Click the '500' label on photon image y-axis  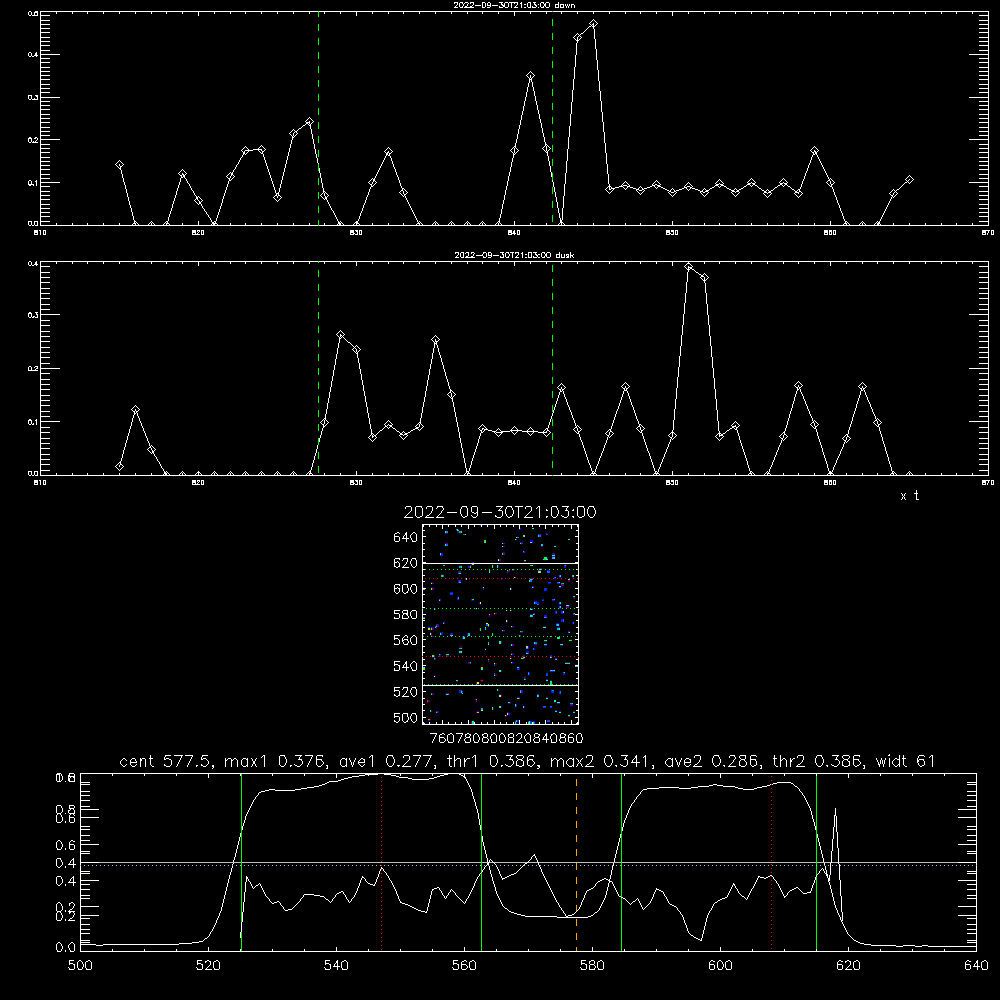[406, 718]
